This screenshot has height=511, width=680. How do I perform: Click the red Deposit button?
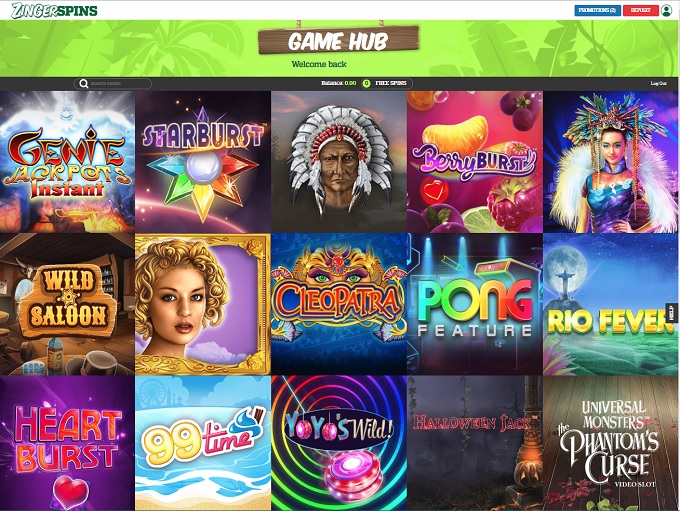tap(641, 10)
